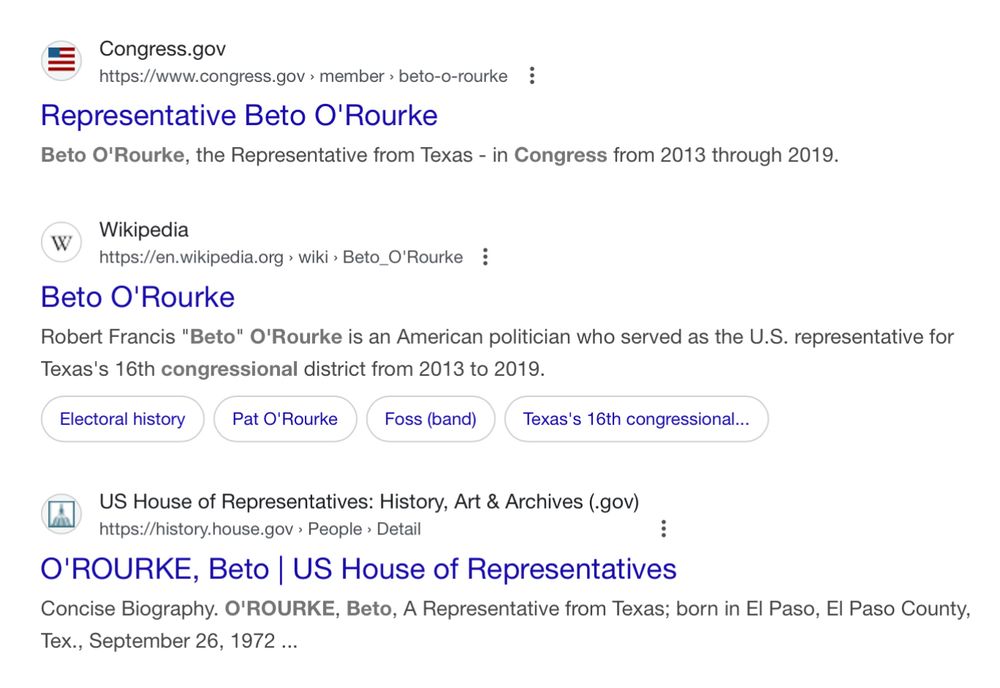This screenshot has height=688, width=1000.
Task: Click the Wikipedia W favicon
Action: click(61, 243)
